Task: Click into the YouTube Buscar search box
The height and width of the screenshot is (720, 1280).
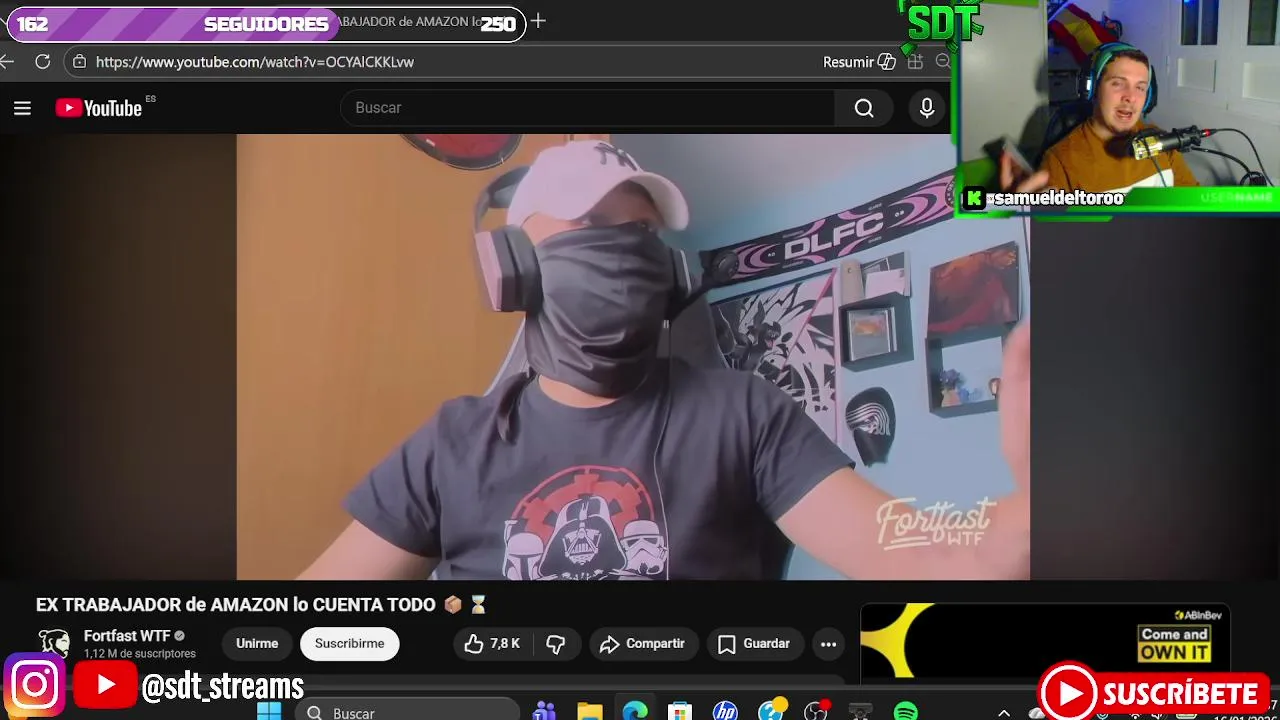Action: coord(588,108)
